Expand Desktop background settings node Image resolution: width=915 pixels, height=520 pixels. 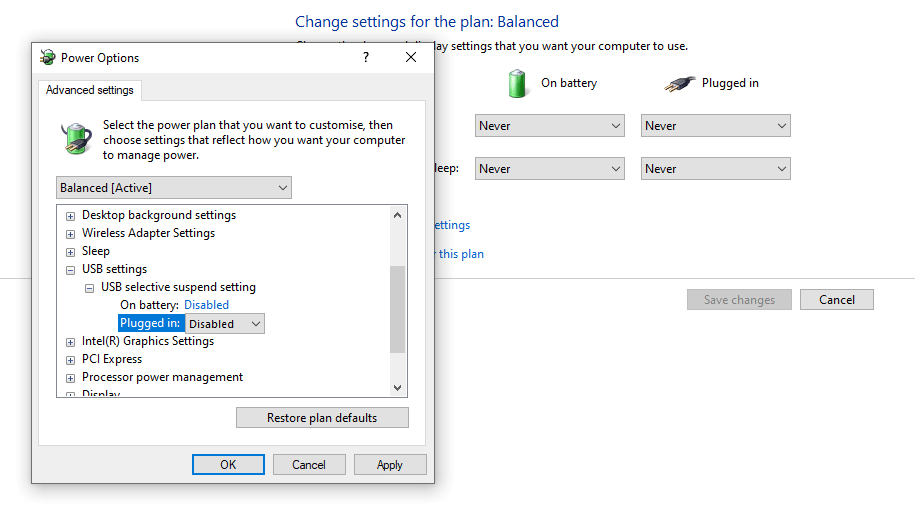coord(70,216)
